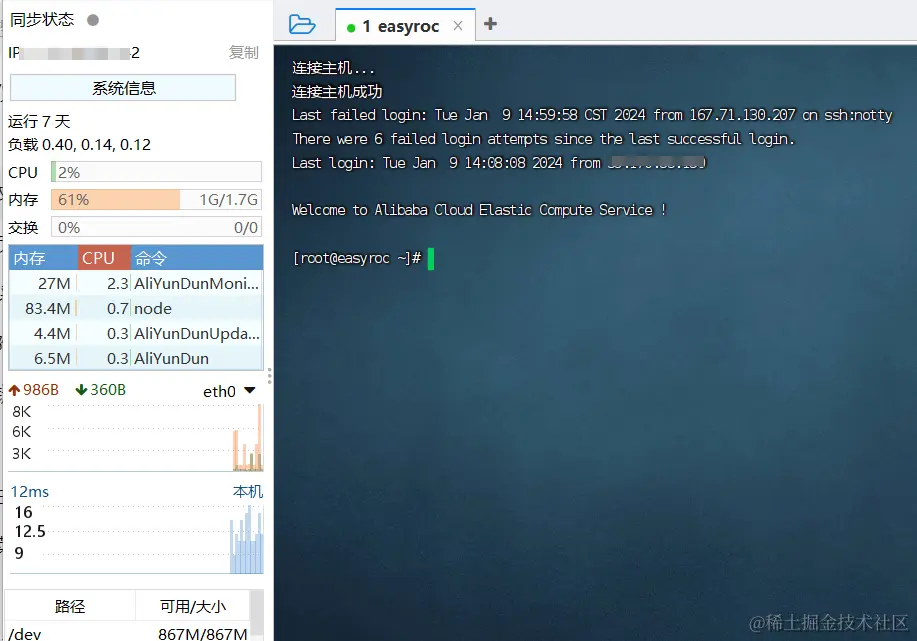Click the Welcome to Alibaba Cloud line
This screenshot has width=917, height=641.
click(479, 210)
